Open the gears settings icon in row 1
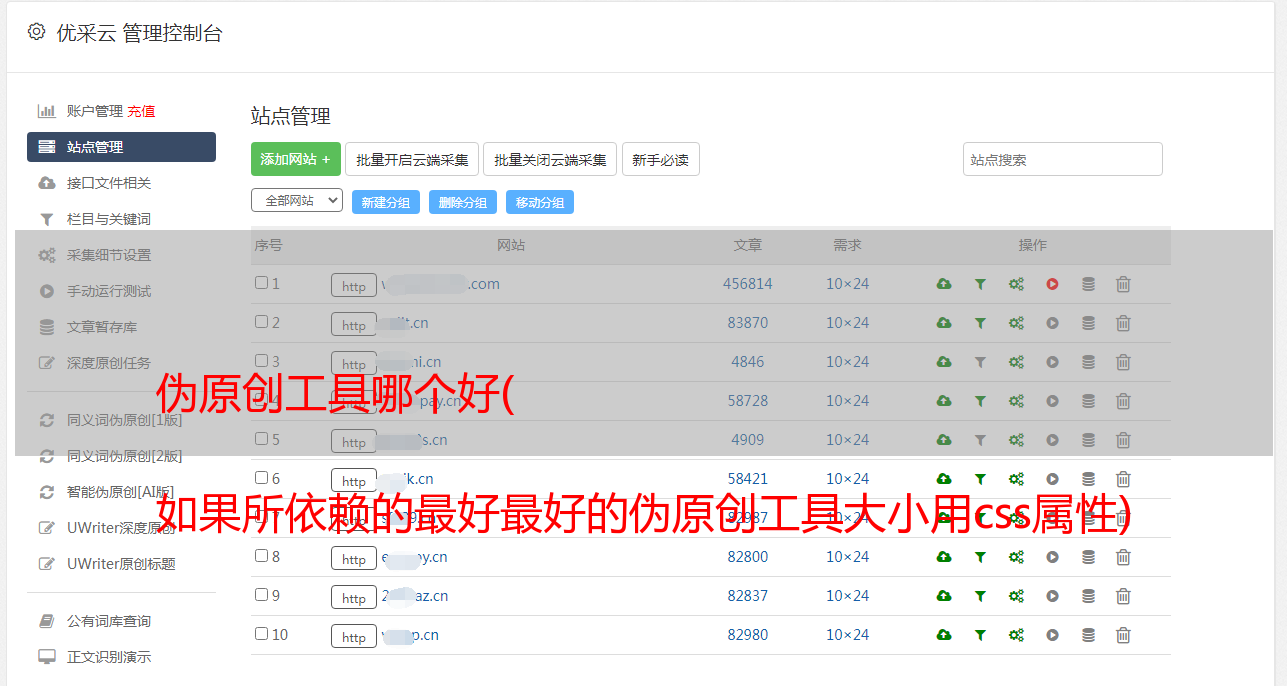Viewport: 1287px width, 686px height. point(1016,284)
